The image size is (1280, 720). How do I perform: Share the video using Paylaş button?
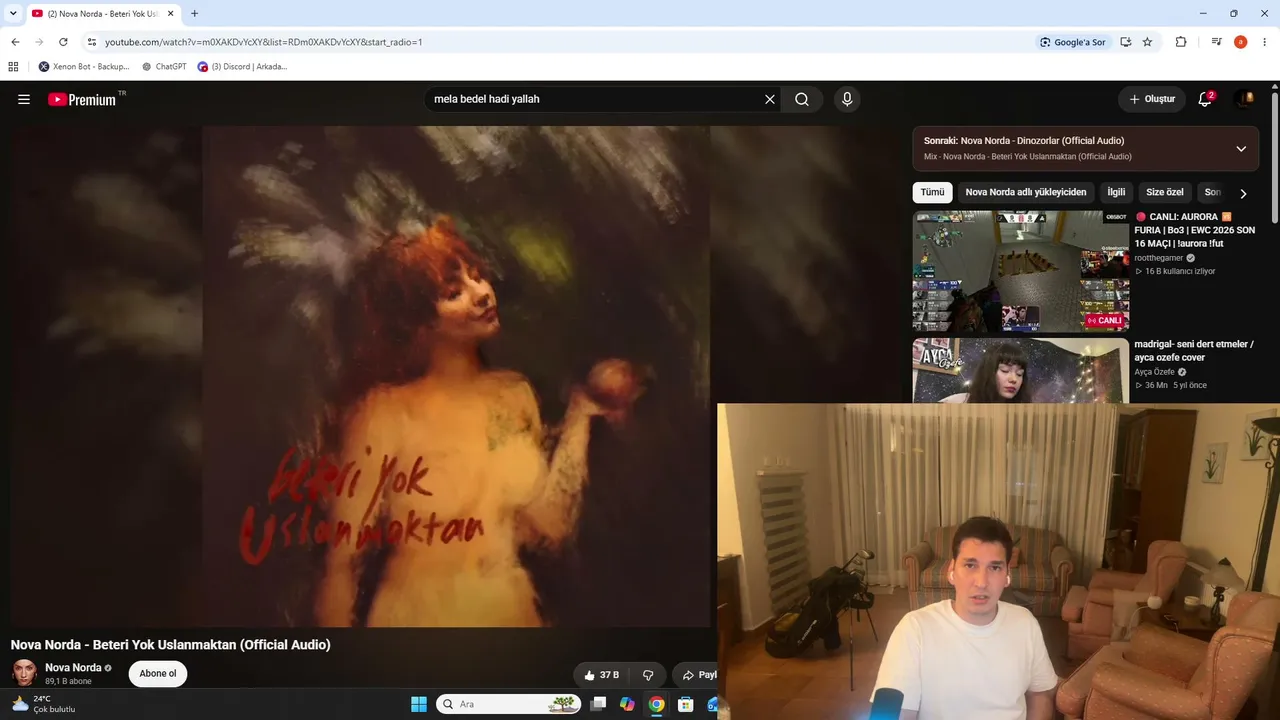pyautogui.click(x=698, y=675)
